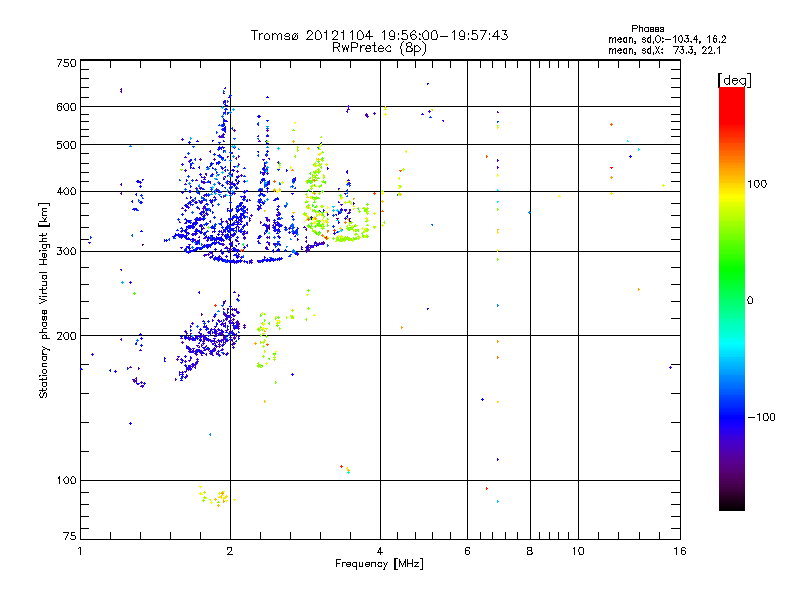This screenshot has height=600, width=800.
Task: Select the "mean, sd,O:-103.4, 16.2" line
Action: click(x=667, y=39)
